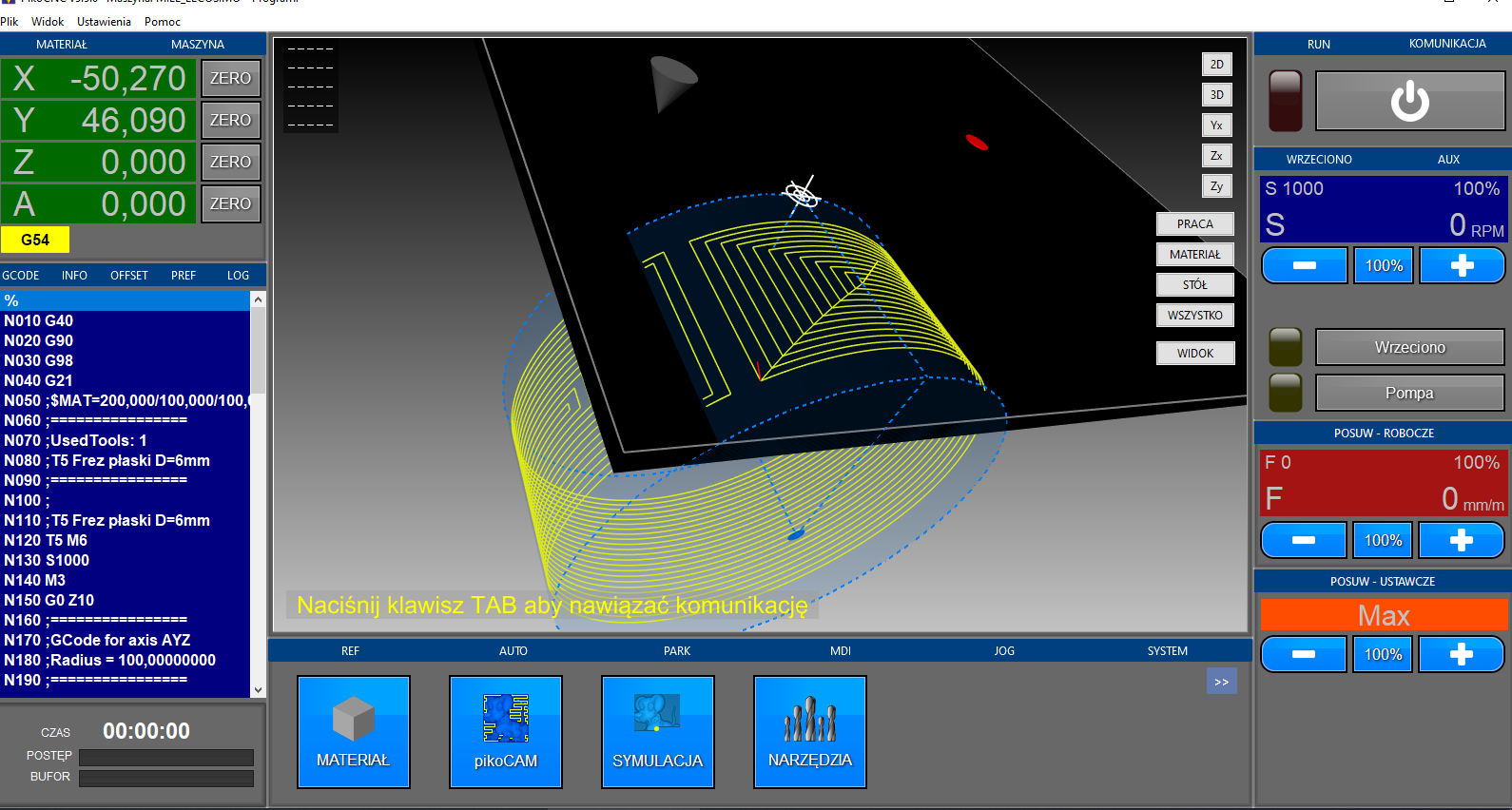Zero the Y axis

[x=231, y=120]
